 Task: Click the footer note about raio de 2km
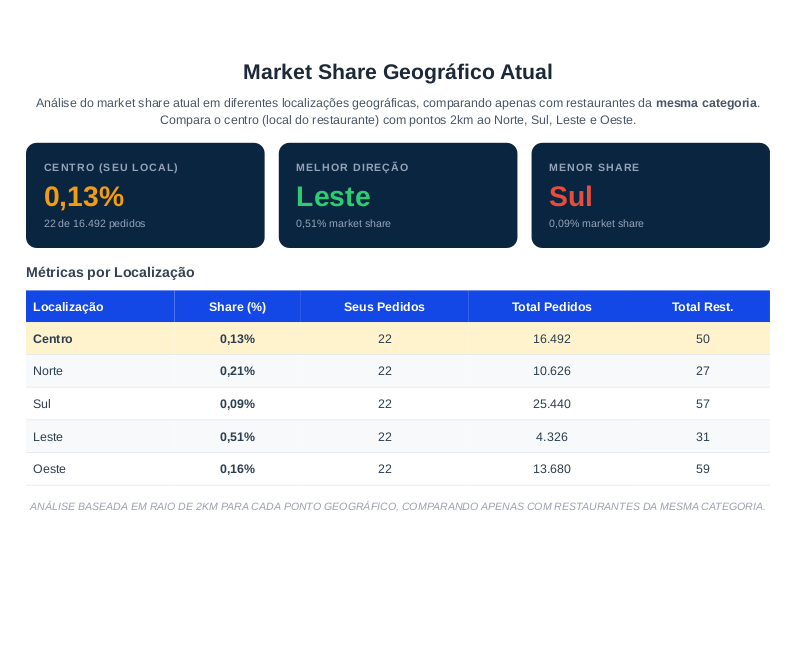click(397, 506)
